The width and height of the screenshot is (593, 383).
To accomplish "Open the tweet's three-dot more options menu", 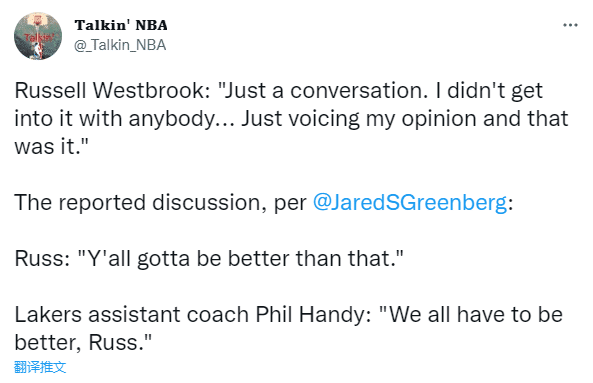I will point(570,25).
